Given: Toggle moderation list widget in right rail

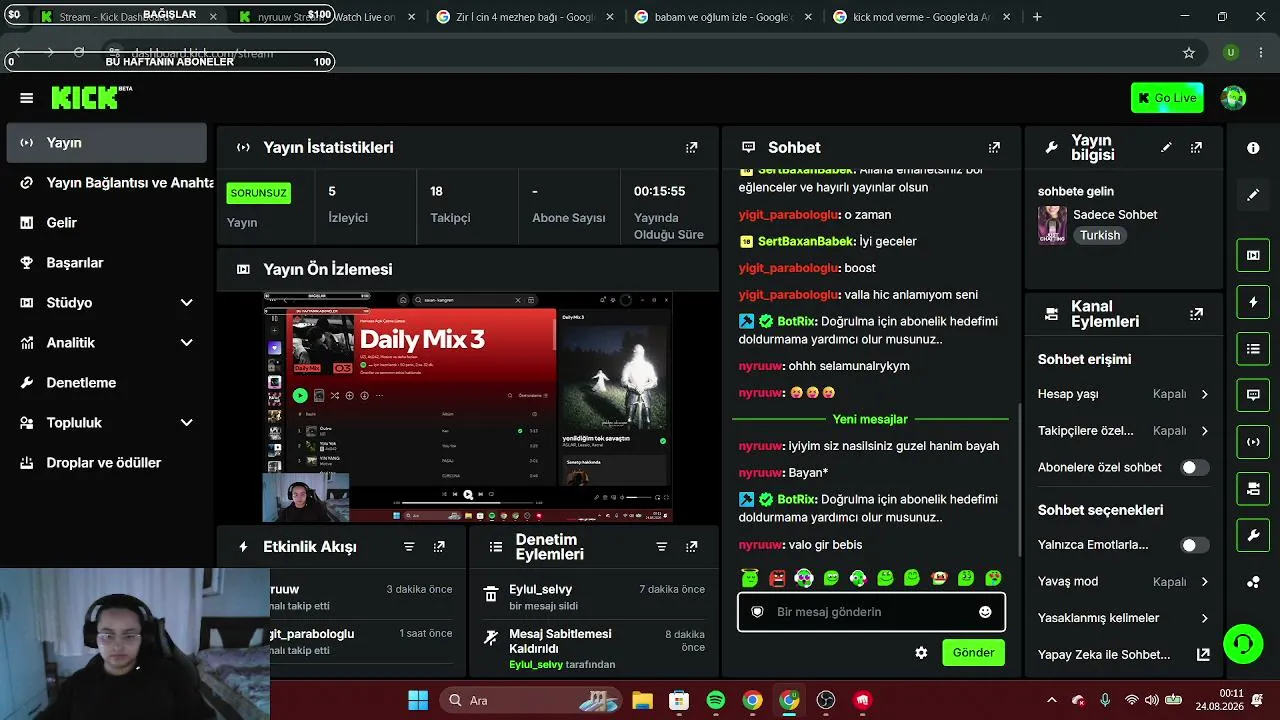Looking at the screenshot, I should 1253,349.
